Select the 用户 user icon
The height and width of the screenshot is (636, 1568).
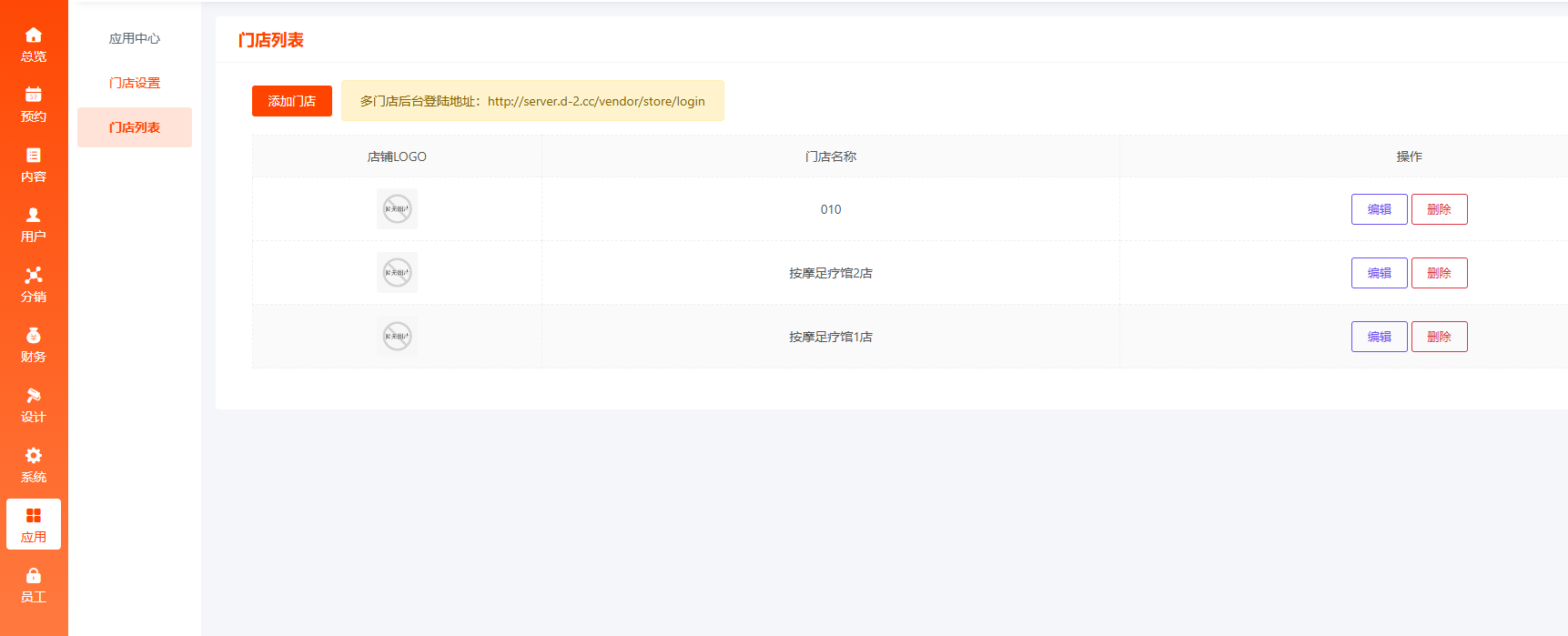34,216
